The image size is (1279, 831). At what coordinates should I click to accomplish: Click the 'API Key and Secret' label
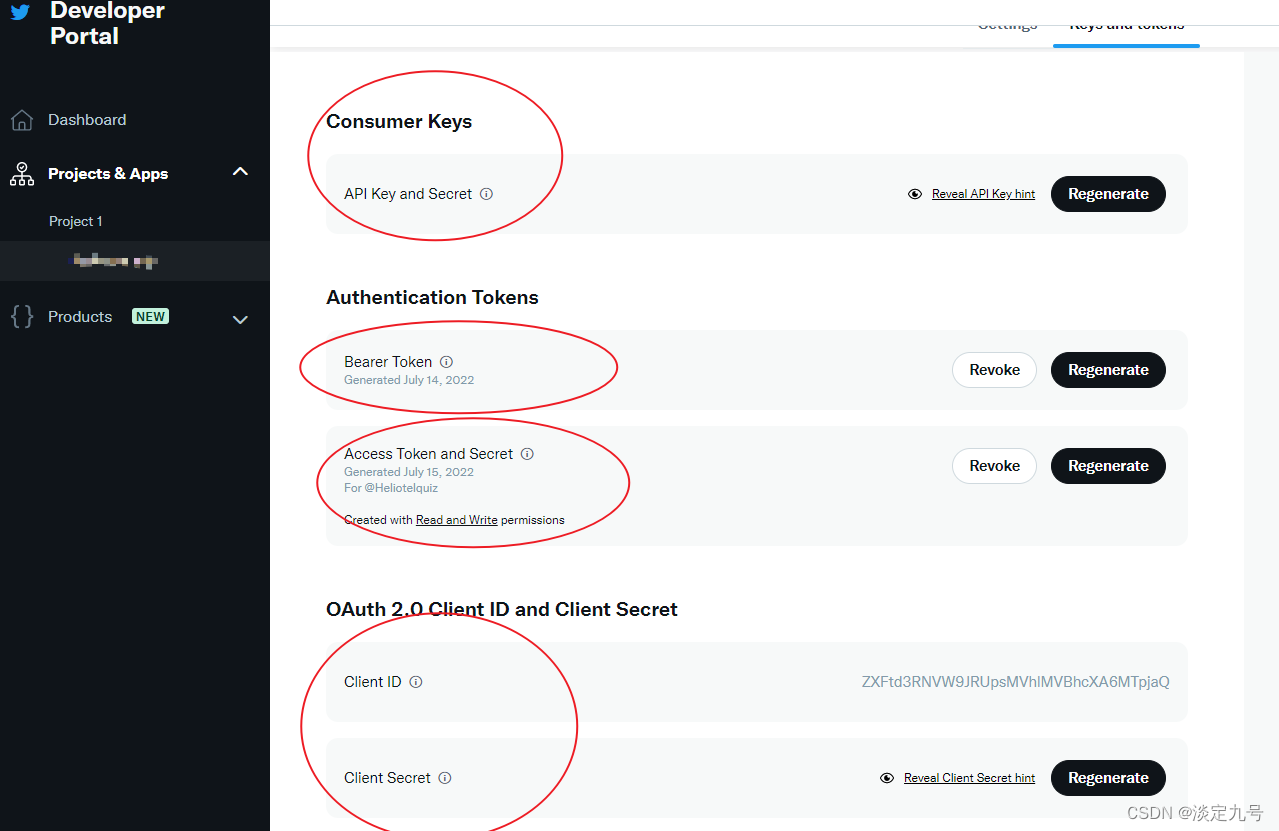(x=408, y=194)
